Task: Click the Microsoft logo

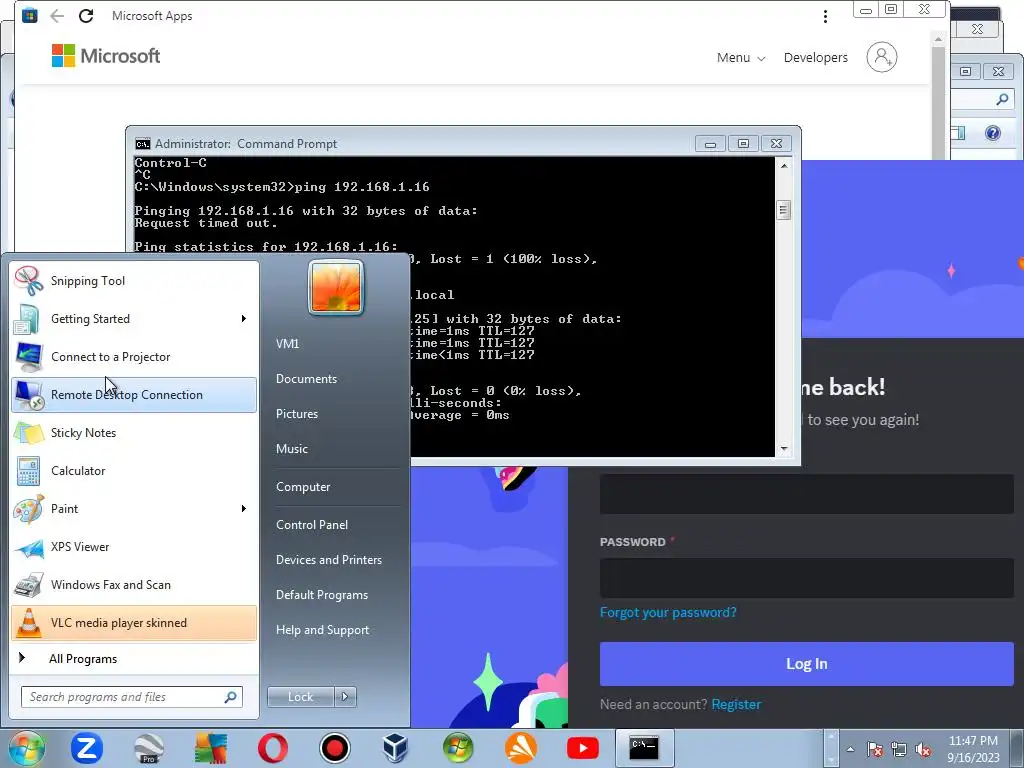Action: coord(106,56)
